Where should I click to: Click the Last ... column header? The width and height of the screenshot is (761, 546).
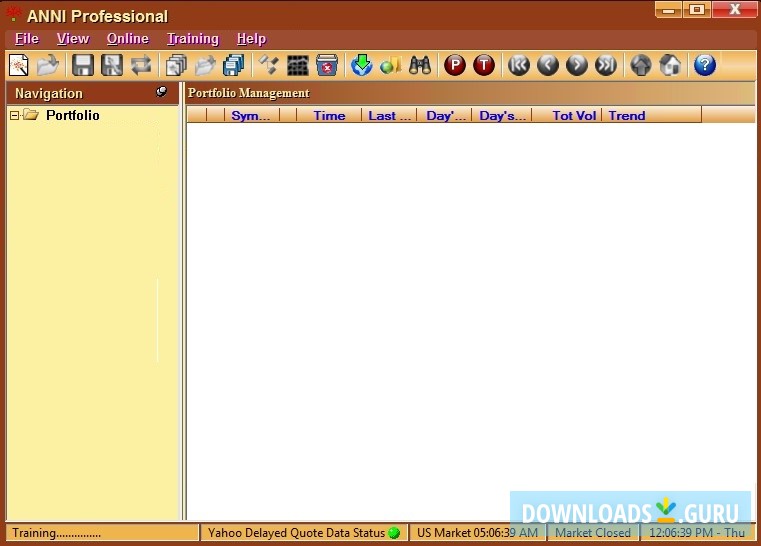(389, 116)
